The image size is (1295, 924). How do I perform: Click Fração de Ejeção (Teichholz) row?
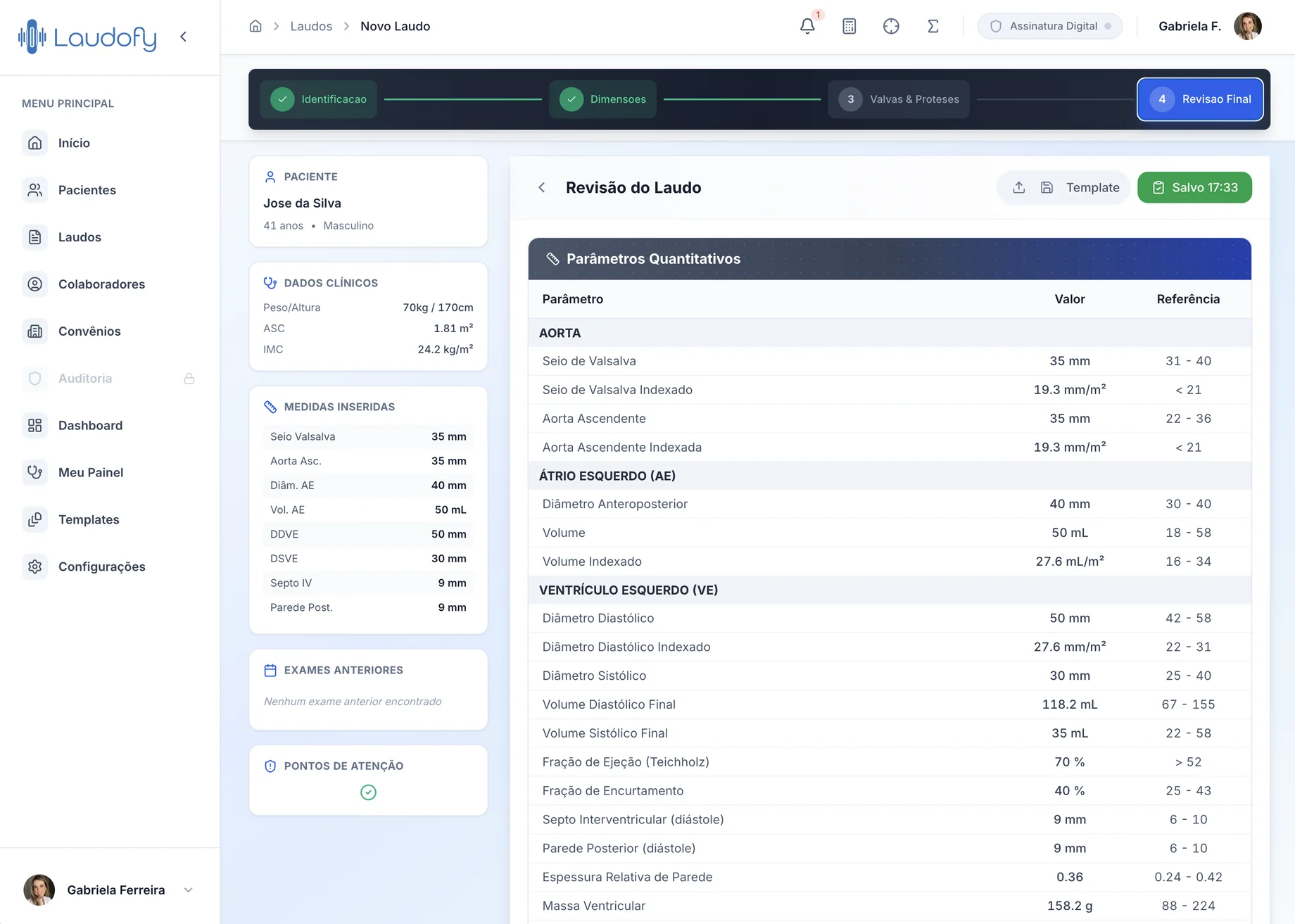(x=890, y=762)
